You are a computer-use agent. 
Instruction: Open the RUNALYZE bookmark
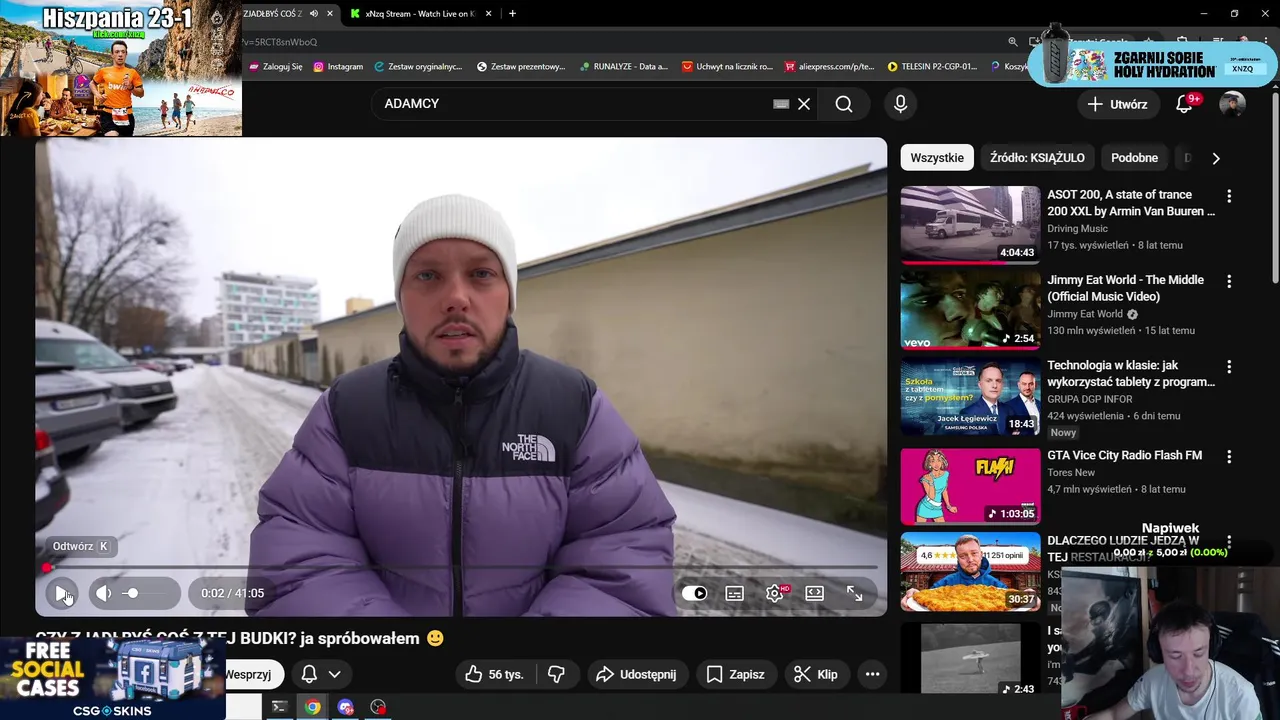623,67
